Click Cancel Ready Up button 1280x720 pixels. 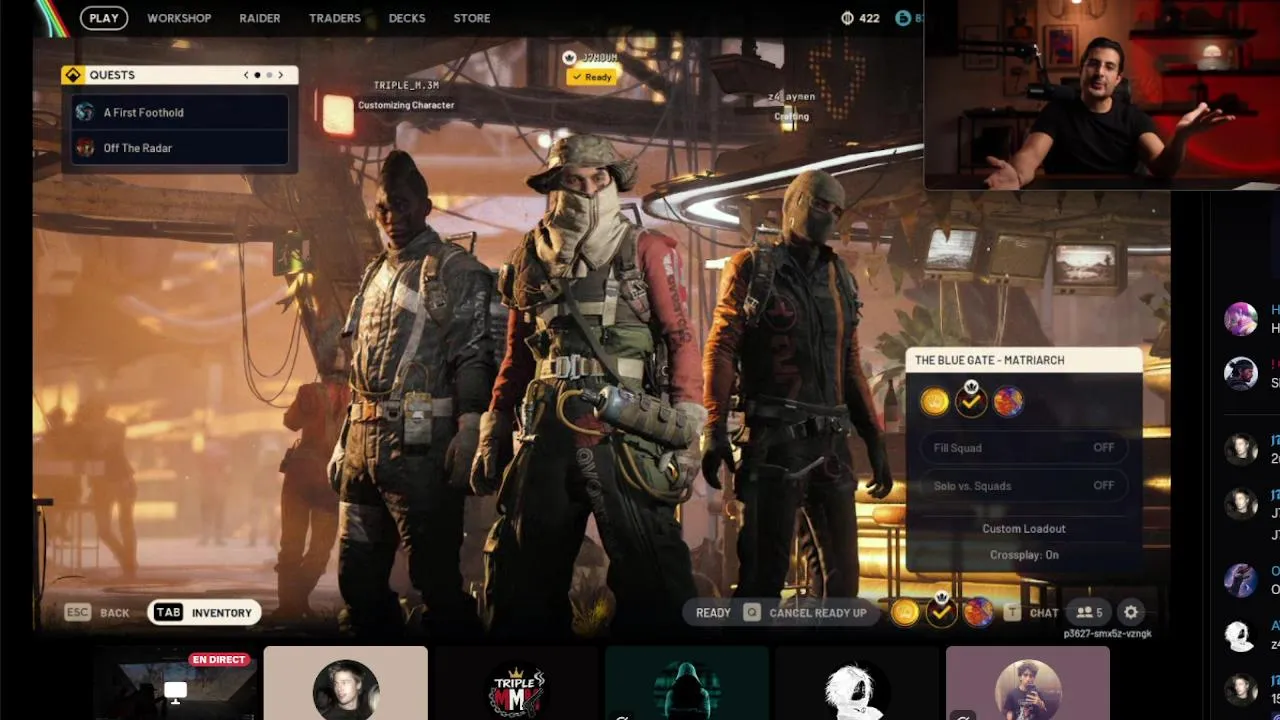[x=818, y=613]
